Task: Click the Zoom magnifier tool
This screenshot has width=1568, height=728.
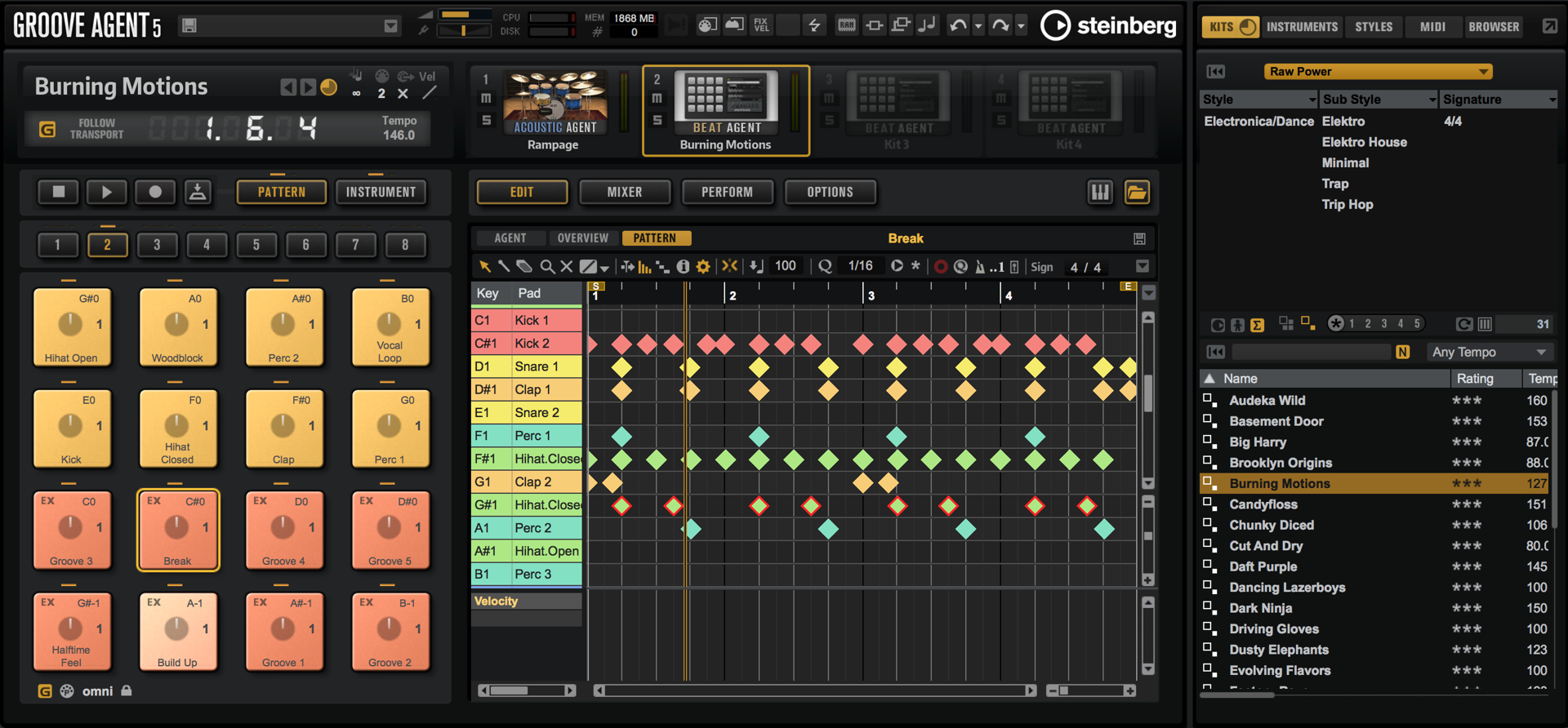Action: (546, 266)
